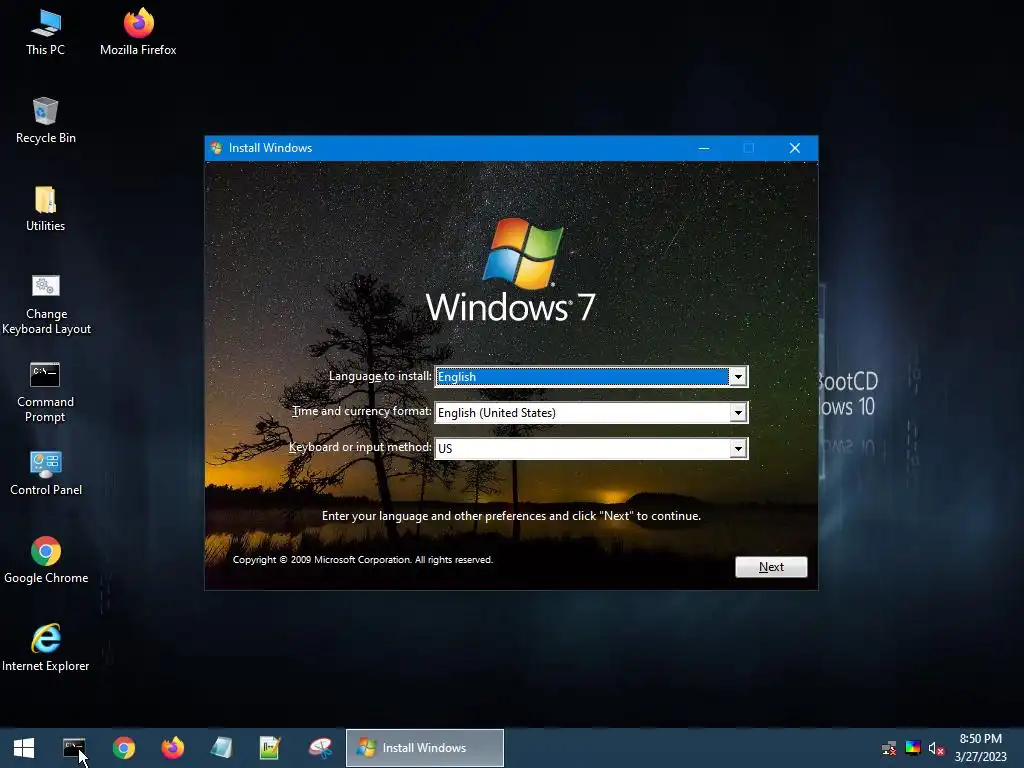The width and height of the screenshot is (1024, 768).
Task: Select Install Windows taskbar button
Action: [424, 748]
